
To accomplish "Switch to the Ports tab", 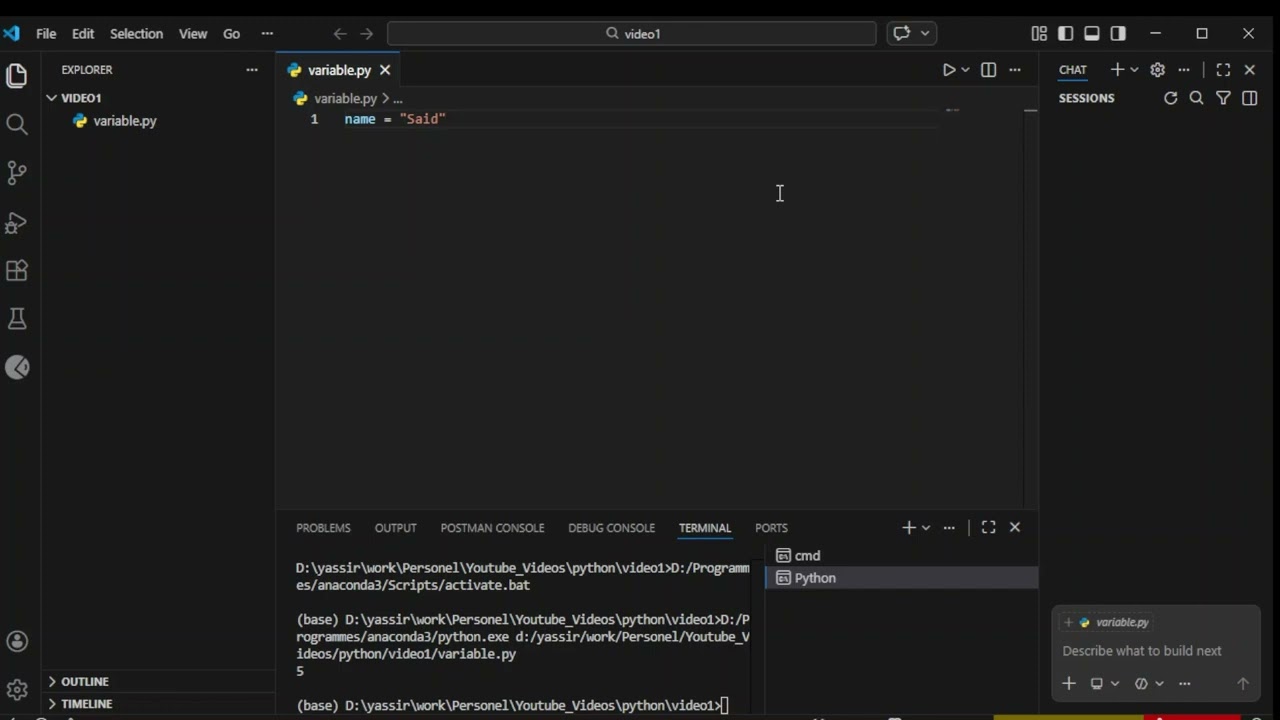I will [771, 528].
